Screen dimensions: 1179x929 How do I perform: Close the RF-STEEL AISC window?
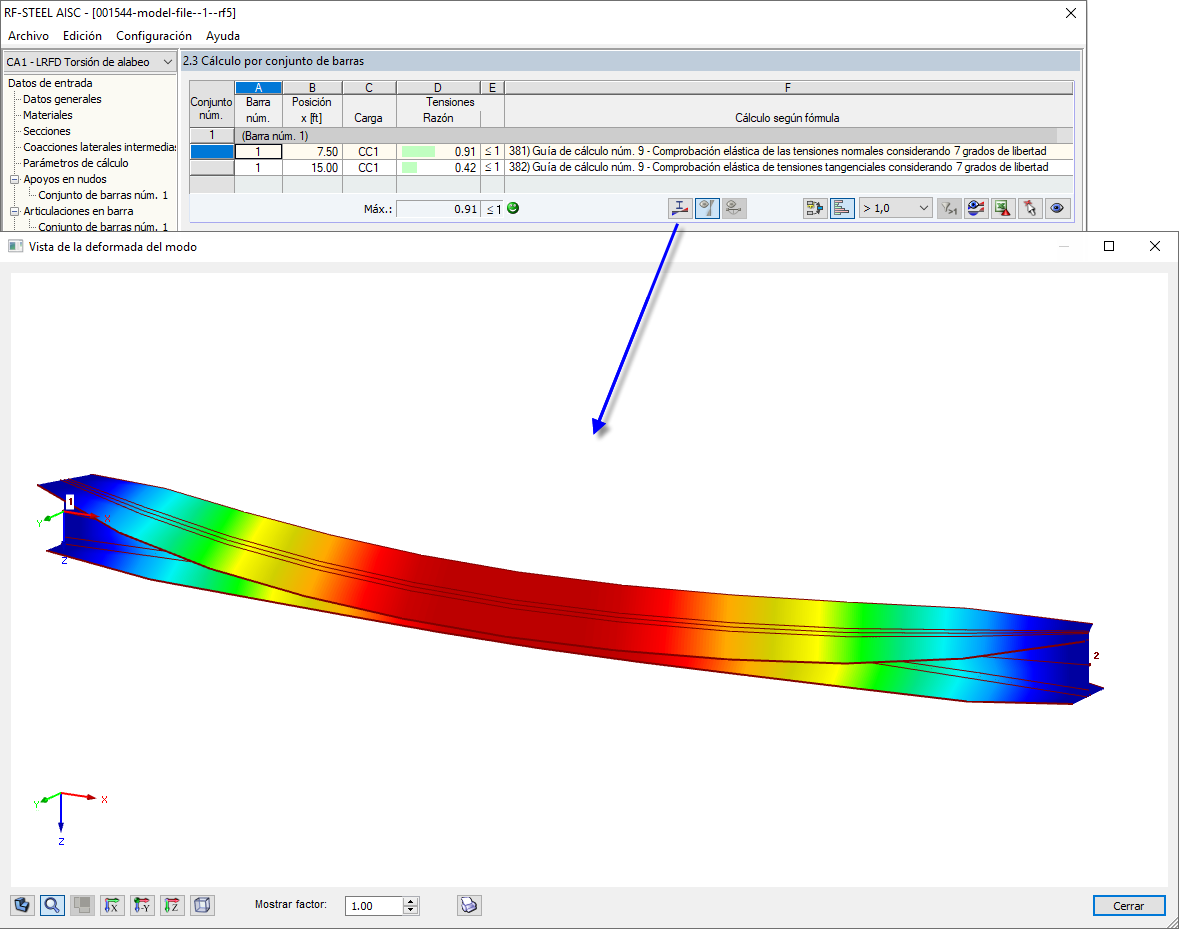pos(1071,13)
